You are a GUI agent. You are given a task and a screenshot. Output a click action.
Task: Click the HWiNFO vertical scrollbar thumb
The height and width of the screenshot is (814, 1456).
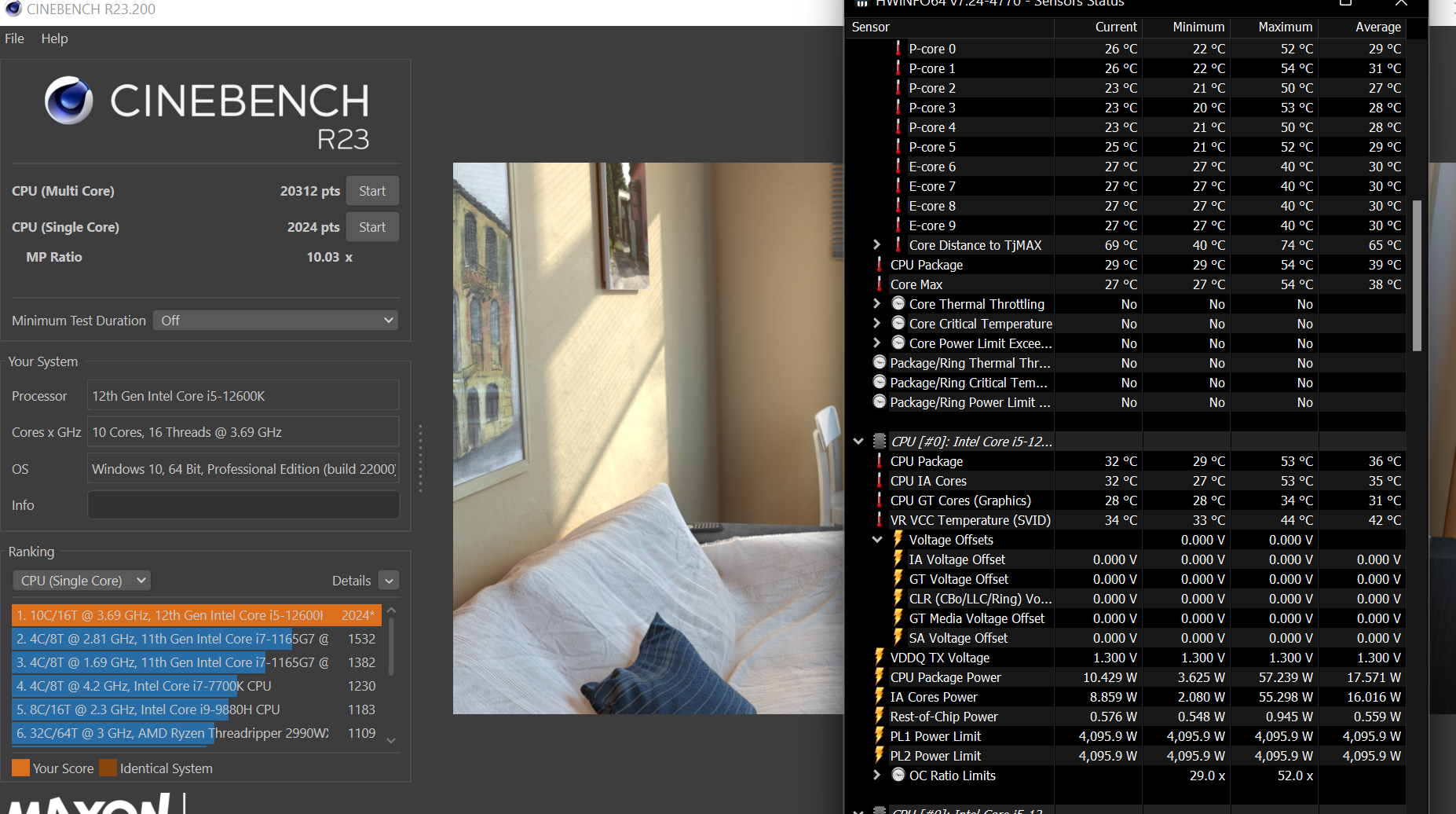1417,275
